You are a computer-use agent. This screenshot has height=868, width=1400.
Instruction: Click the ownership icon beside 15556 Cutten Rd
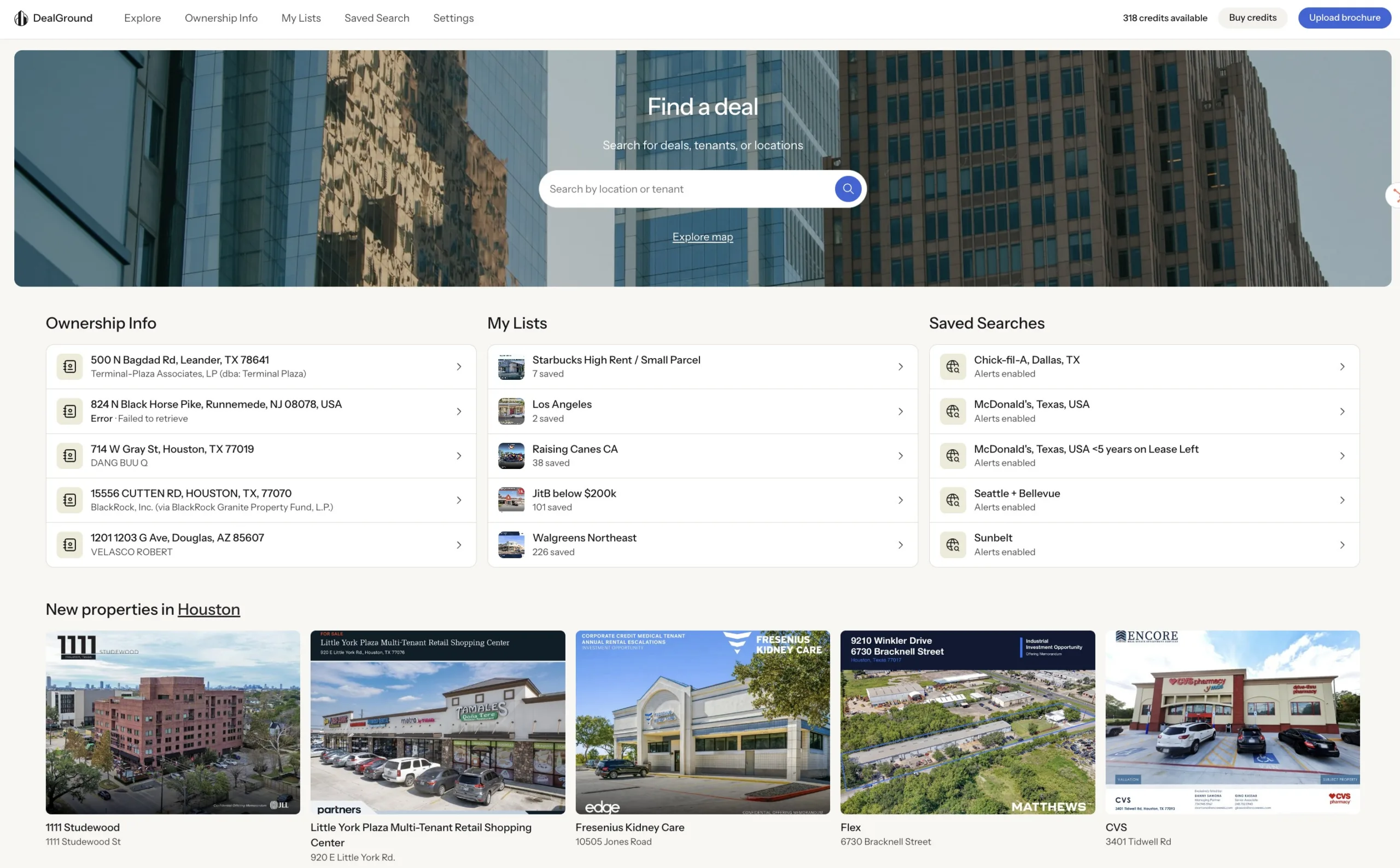click(x=69, y=500)
